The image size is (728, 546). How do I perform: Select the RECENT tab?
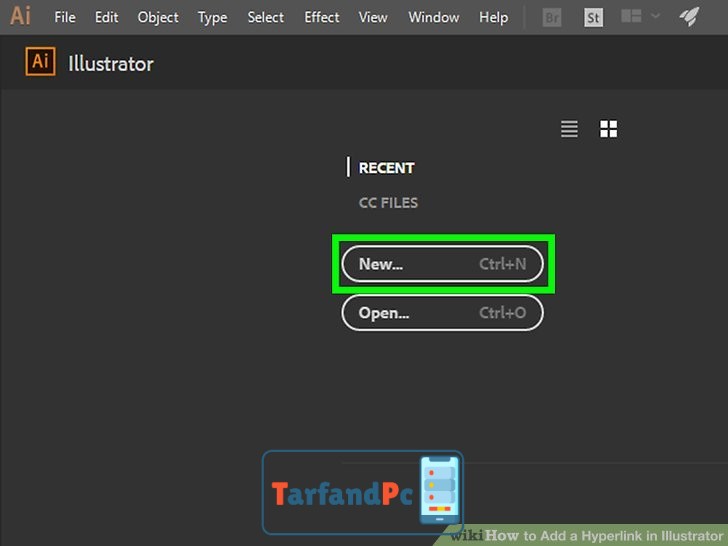coord(386,168)
